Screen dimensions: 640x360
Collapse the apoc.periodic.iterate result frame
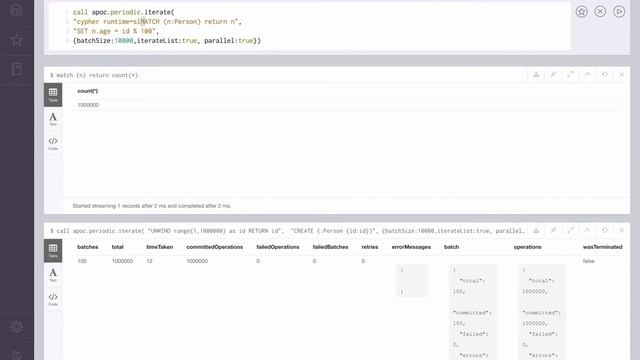click(x=587, y=230)
